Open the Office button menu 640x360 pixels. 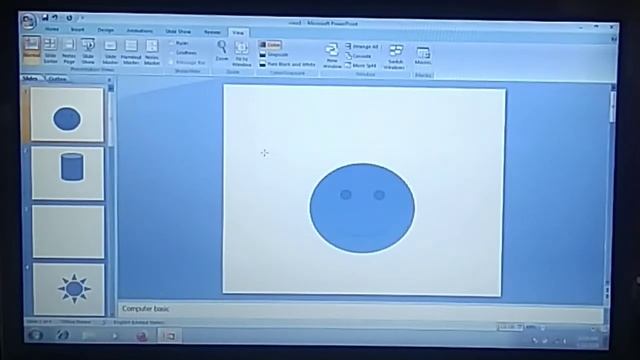[x=29, y=21]
